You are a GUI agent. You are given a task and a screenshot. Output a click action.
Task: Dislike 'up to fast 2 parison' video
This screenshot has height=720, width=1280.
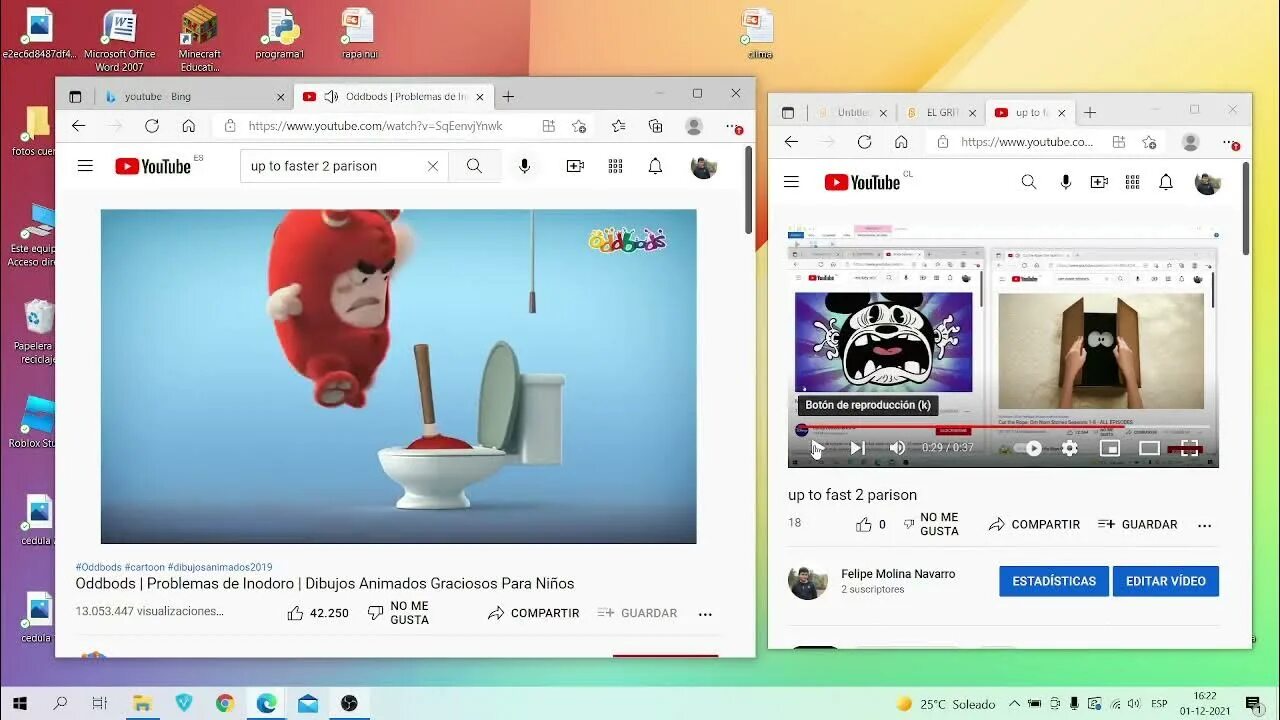click(x=931, y=524)
